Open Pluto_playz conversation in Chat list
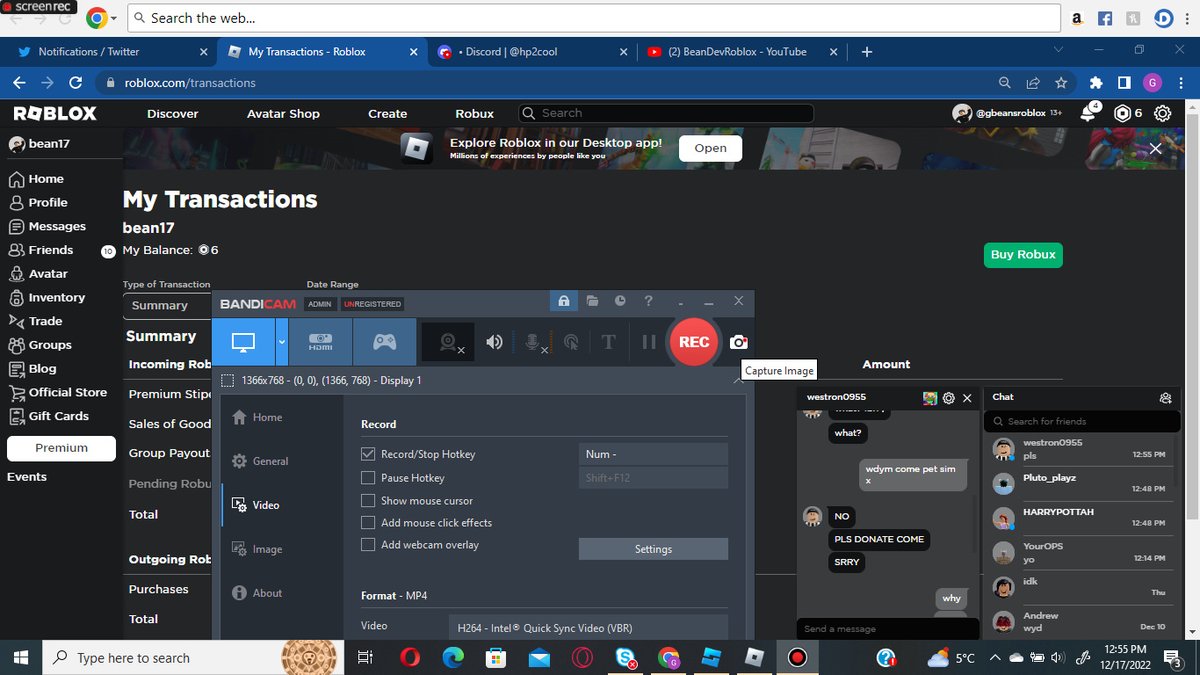Image resolution: width=1200 pixels, height=675 pixels. (x=1080, y=483)
